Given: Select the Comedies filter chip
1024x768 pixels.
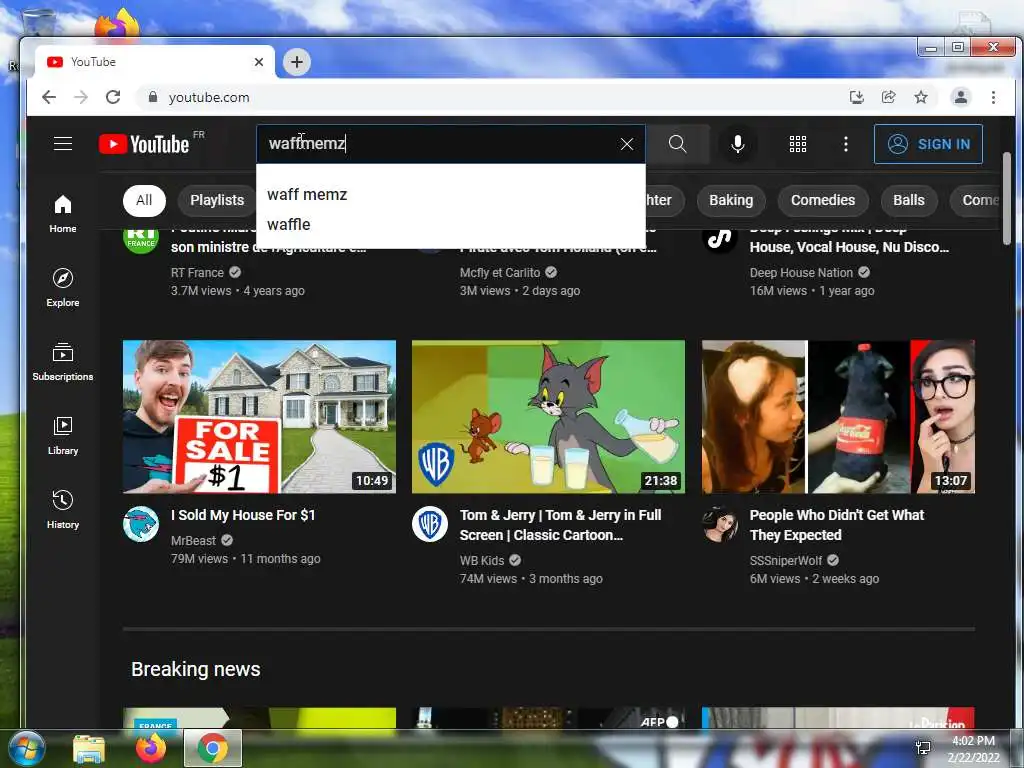Looking at the screenshot, I should pyautogui.click(x=823, y=200).
